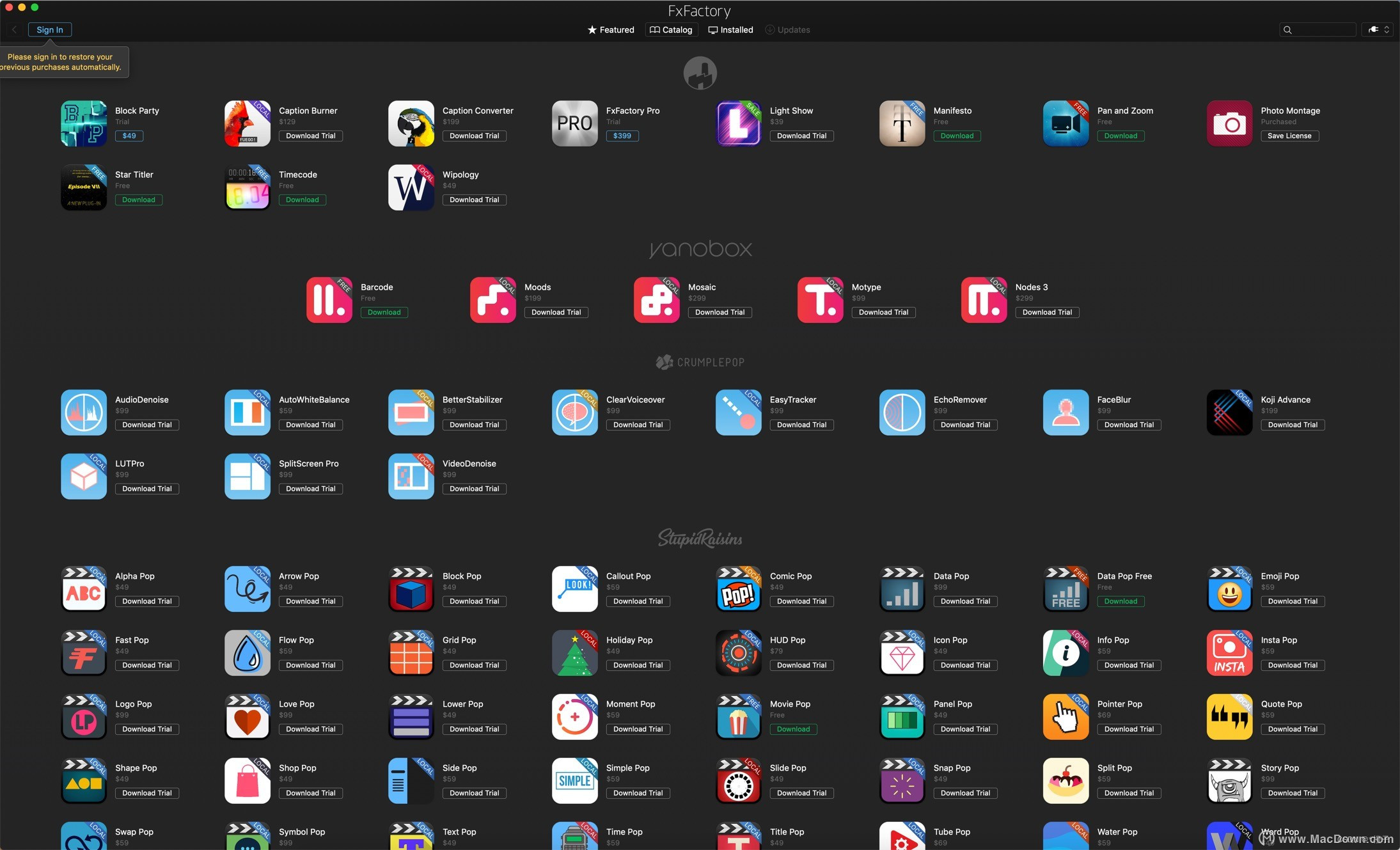Image resolution: width=1400 pixels, height=850 pixels.
Task: Switch to the Installed tab
Action: [730, 30]
